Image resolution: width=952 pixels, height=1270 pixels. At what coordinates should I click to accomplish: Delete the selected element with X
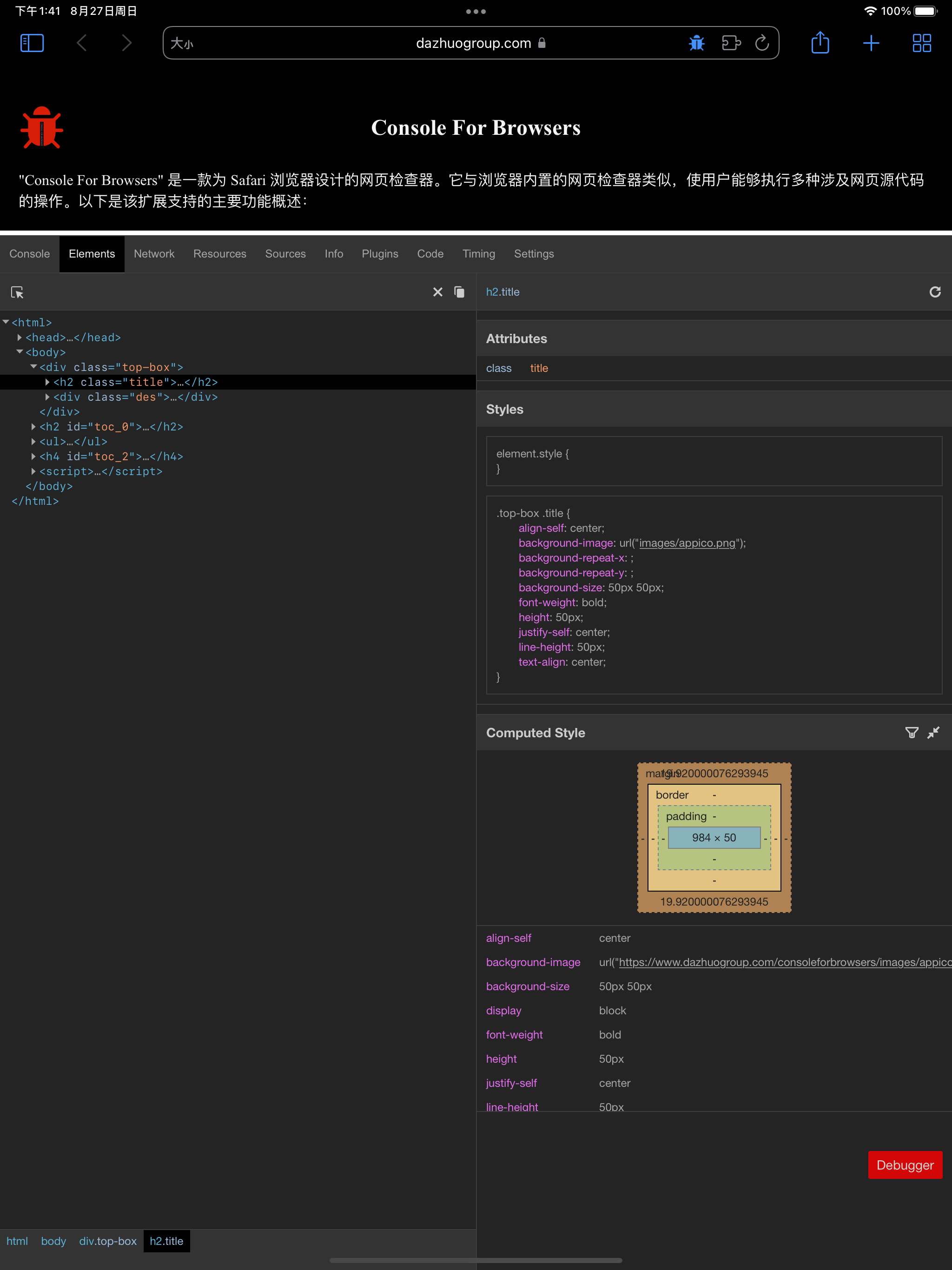pyautogui.click(x=437, y=292)
